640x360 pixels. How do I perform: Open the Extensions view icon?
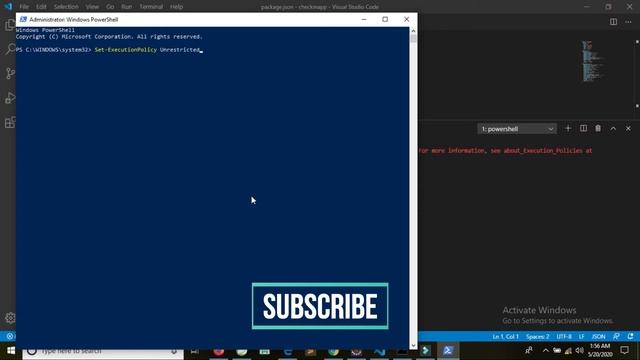(x=10, y=122)
